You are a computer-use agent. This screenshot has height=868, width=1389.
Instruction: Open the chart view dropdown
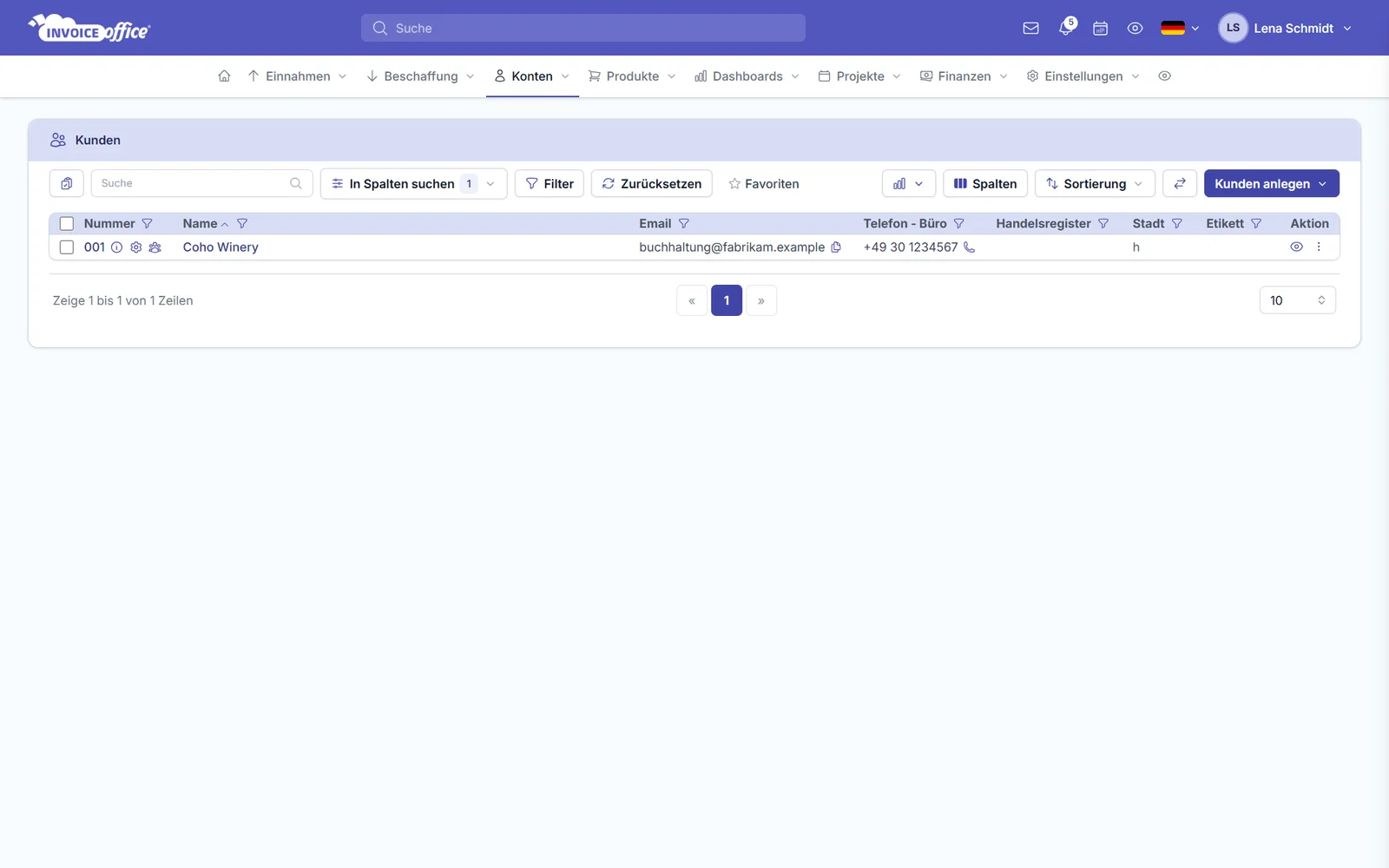(909, 183)
